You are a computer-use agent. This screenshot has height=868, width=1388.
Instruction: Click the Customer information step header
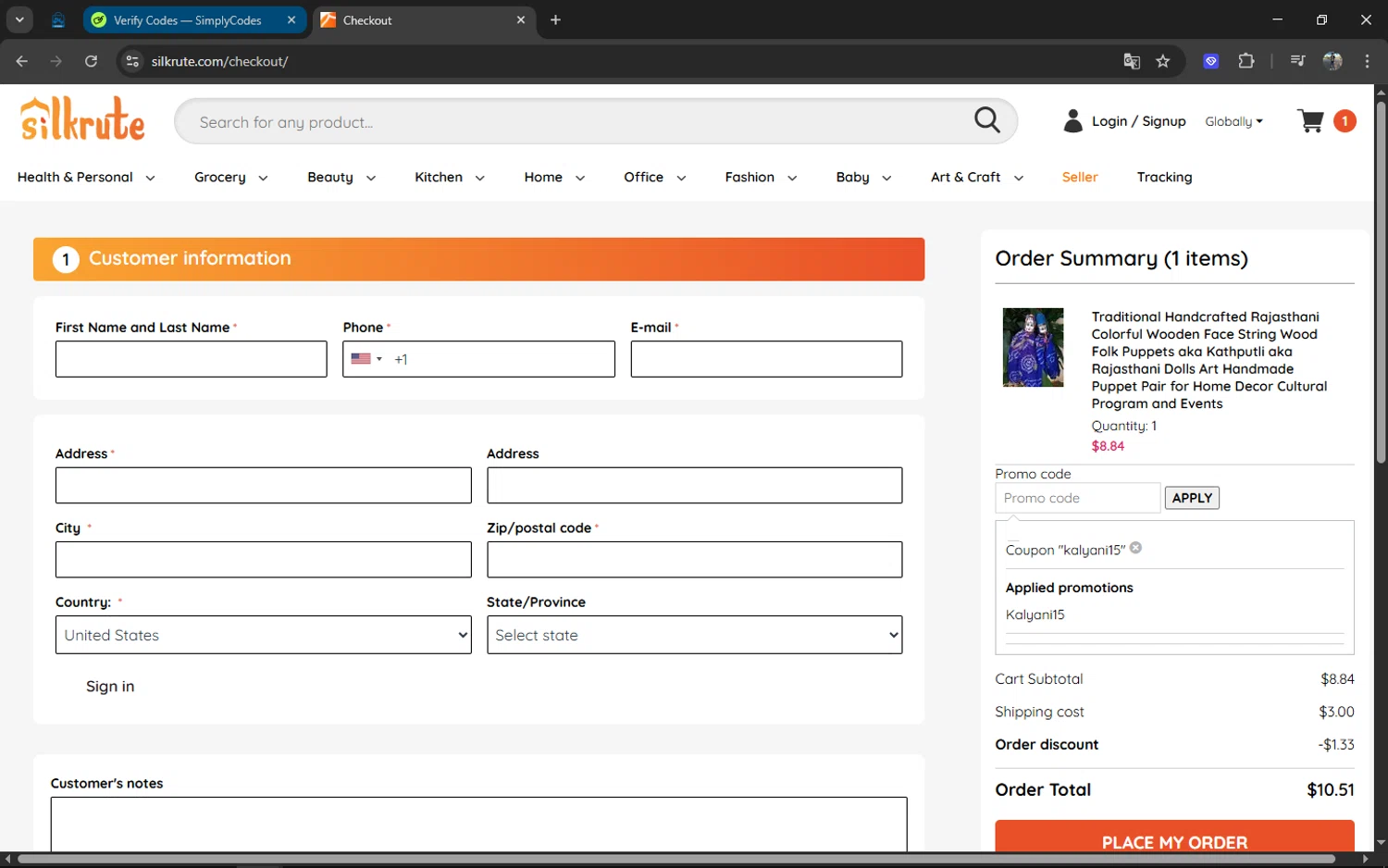pyautogui.click(x=478, y=259)
